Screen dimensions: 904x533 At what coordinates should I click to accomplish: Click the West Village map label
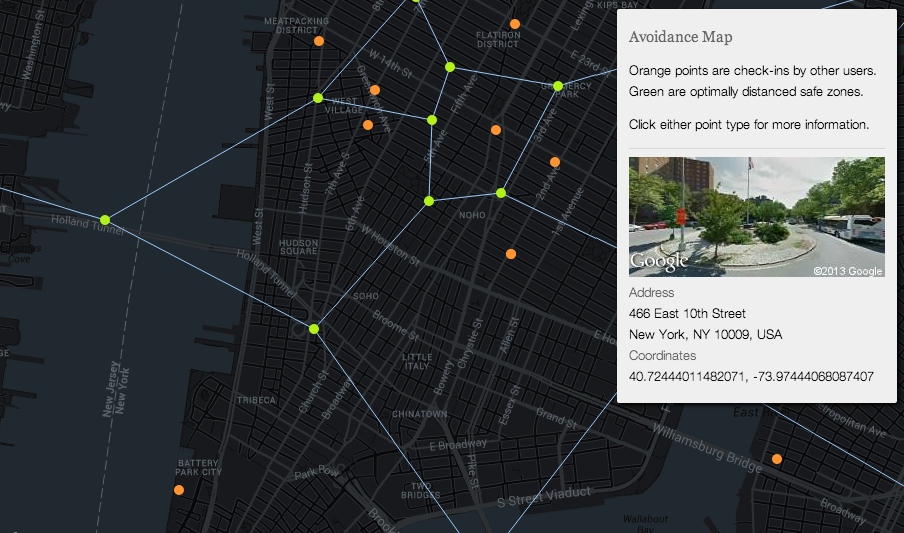tap(344, 106)
